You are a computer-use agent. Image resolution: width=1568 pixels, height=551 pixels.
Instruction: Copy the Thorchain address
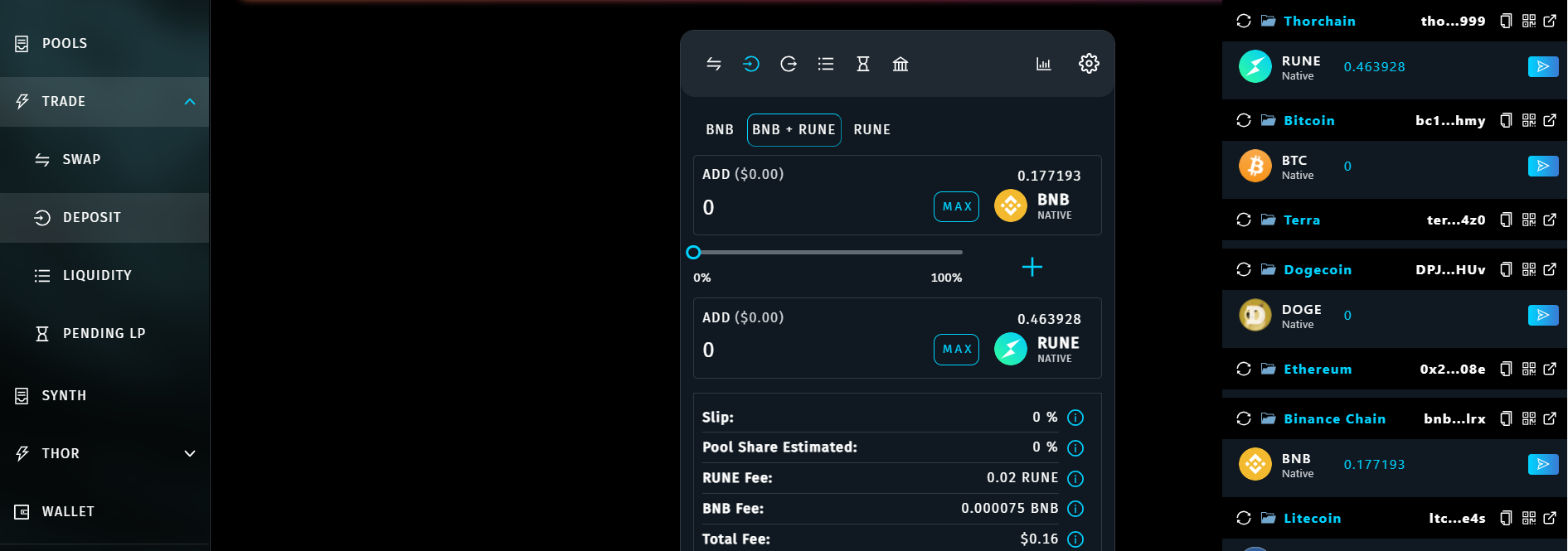[x=1507, y=21]
